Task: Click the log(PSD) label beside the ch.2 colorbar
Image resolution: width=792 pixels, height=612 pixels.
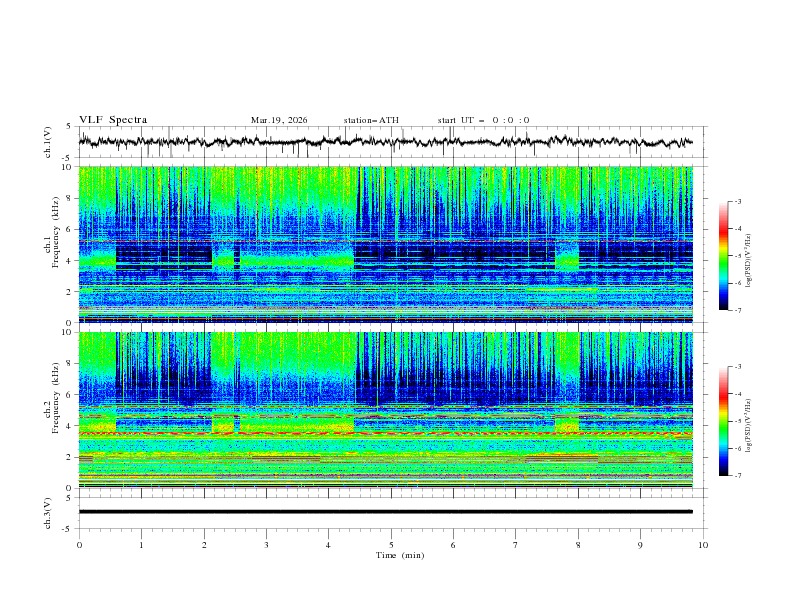Action: (749, 426)
